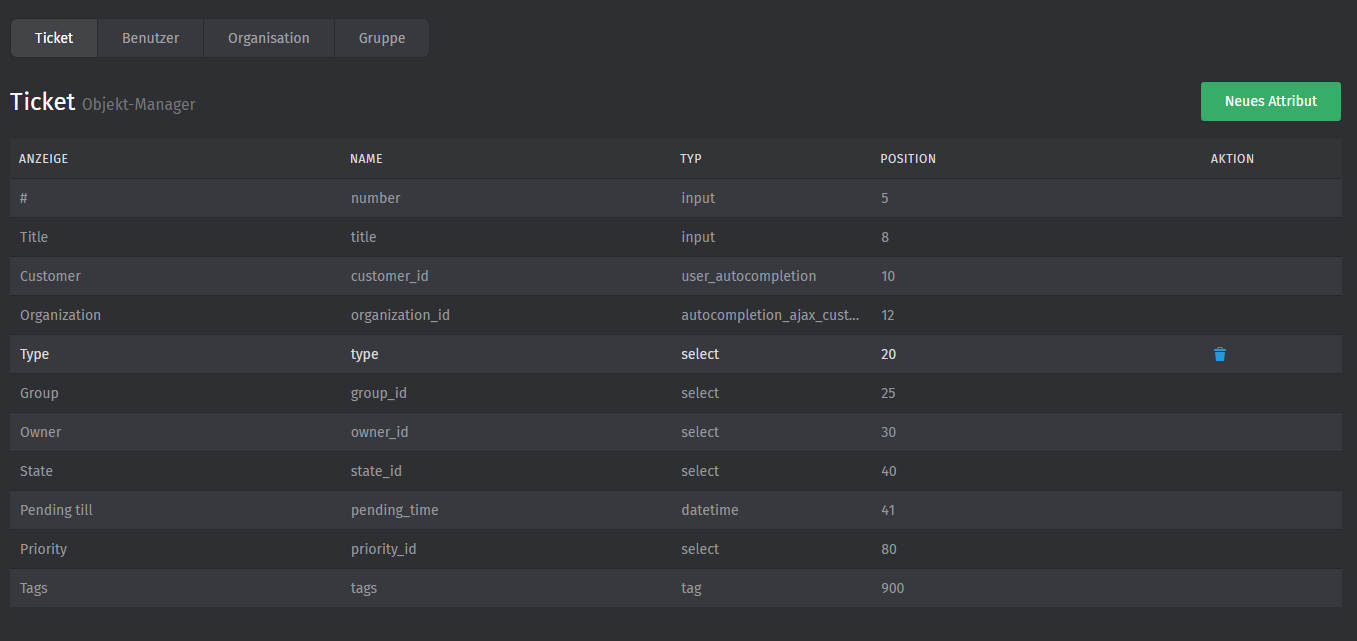
Task: Click position value 900
Action: pos(893,588)
